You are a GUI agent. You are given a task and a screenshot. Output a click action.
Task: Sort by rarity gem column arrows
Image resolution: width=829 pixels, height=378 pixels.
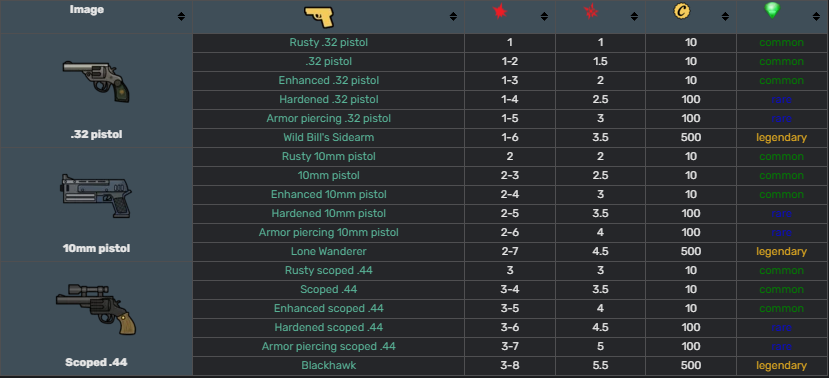tap(816, 16)
